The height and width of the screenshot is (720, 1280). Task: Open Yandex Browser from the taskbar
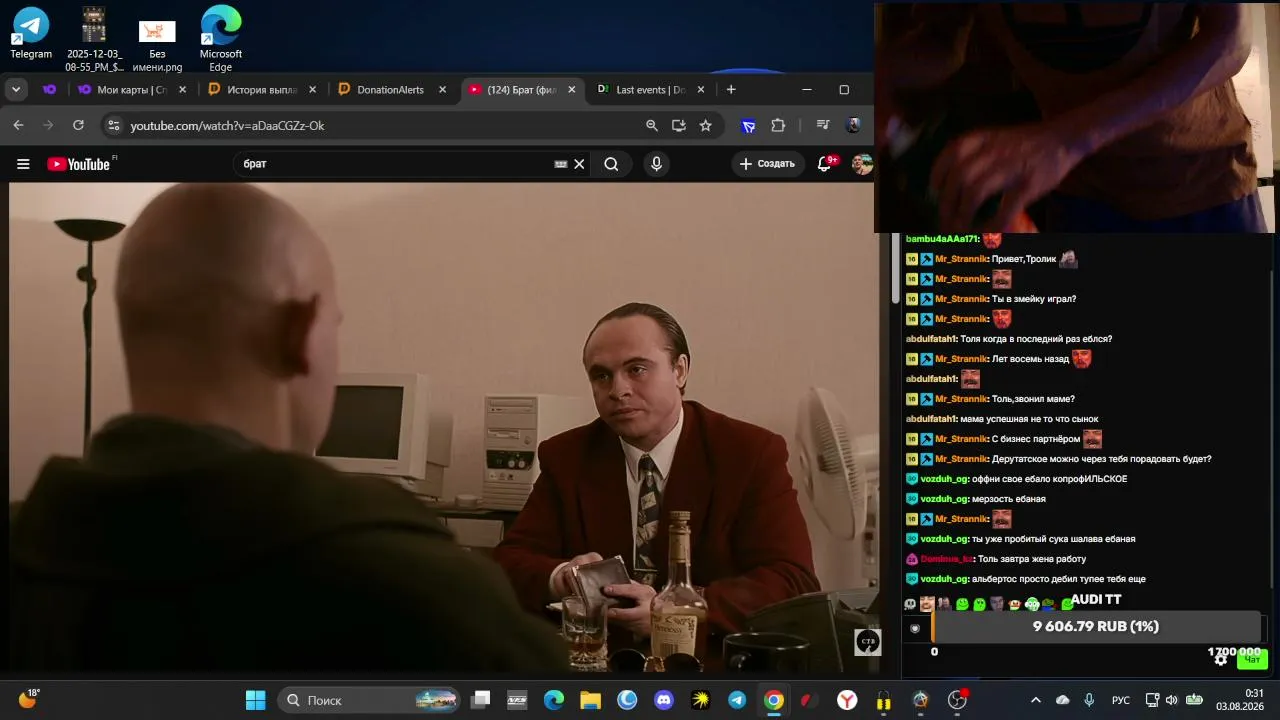(x=847, y=700)
